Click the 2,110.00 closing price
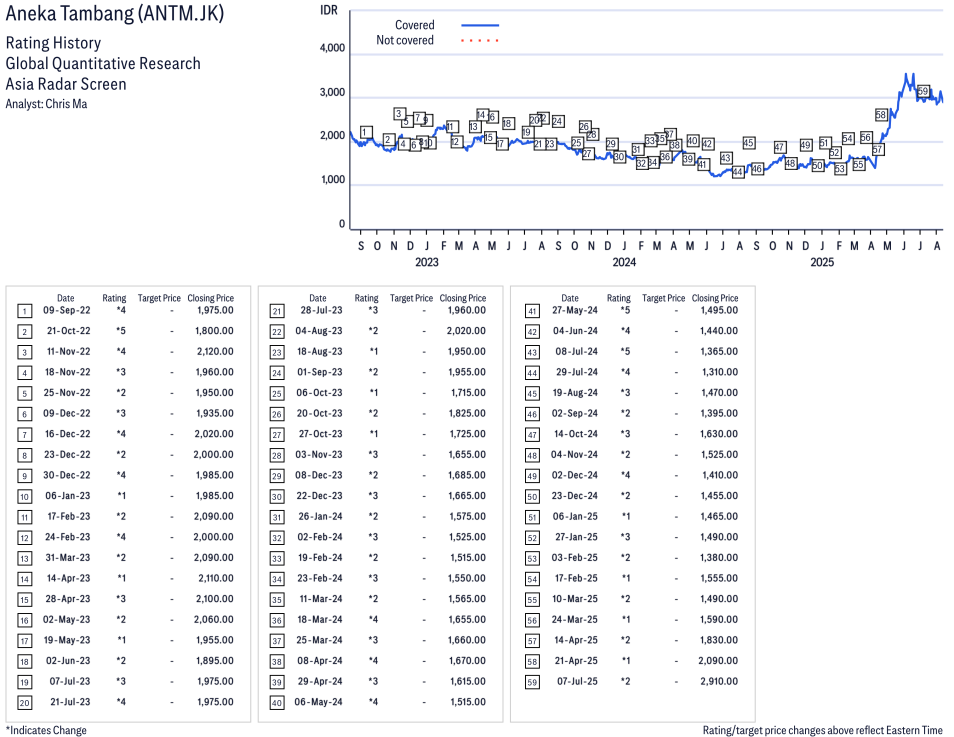954x737 pixels. click(215, 578)
